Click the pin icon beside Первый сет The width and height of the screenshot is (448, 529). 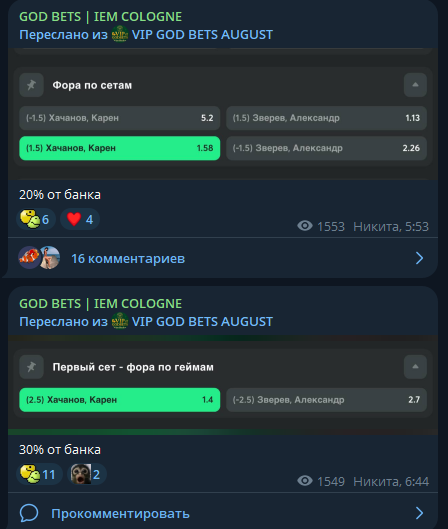[31, 367]
